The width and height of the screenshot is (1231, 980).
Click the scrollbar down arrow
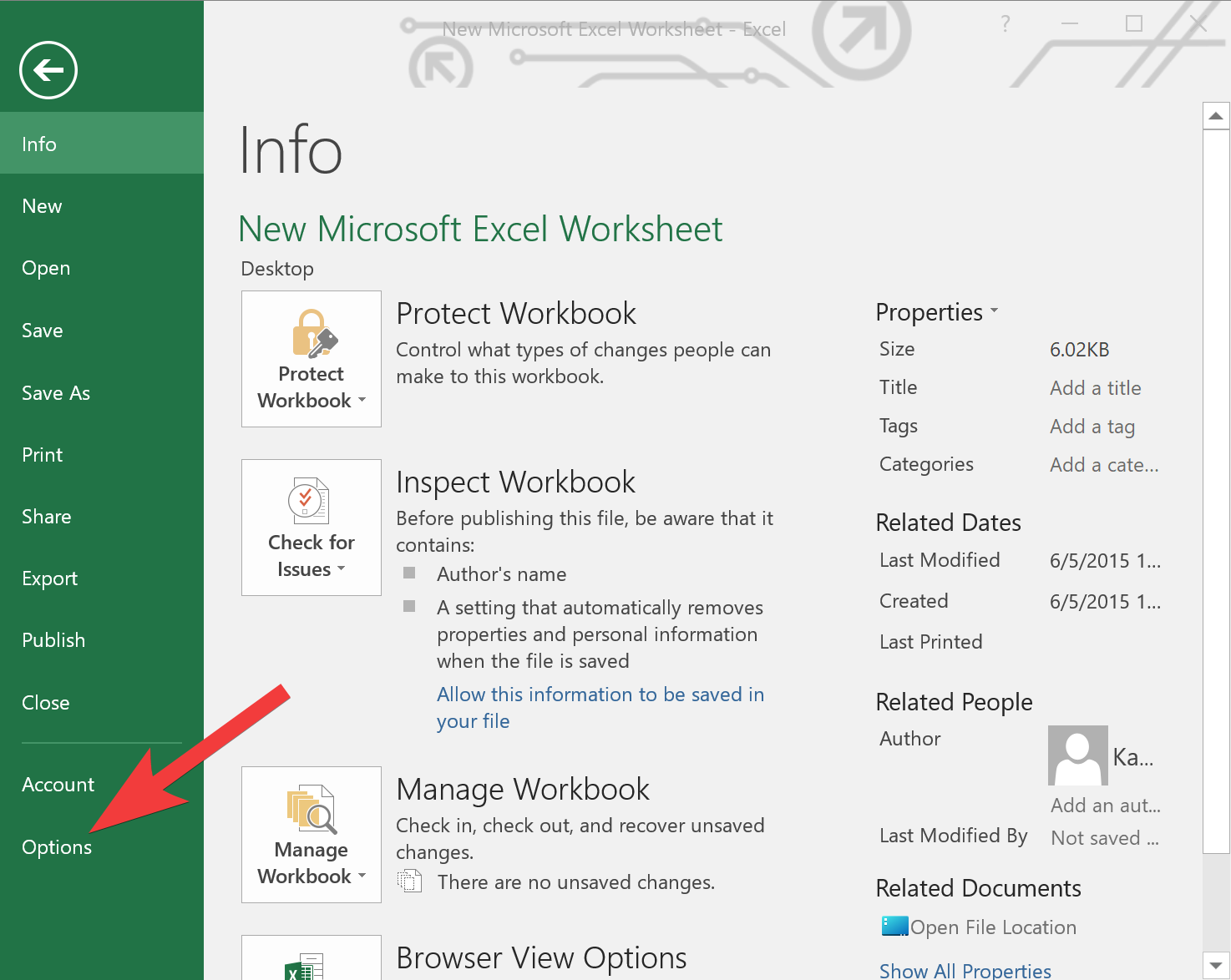1216,964
